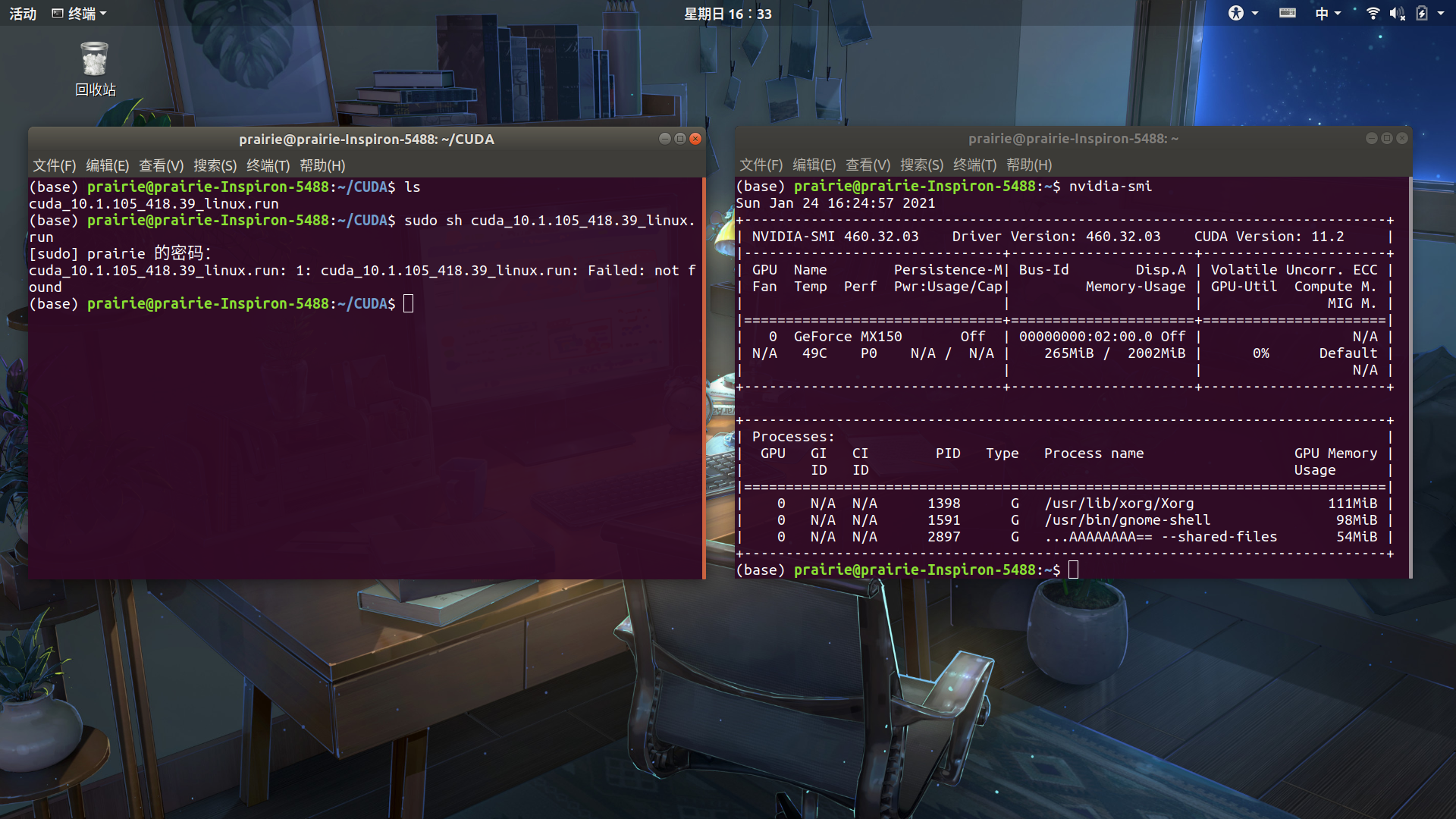The width and height of the screenshot is (1456, 819).
Task: Click the battery charging icon
Action: 1422,13
